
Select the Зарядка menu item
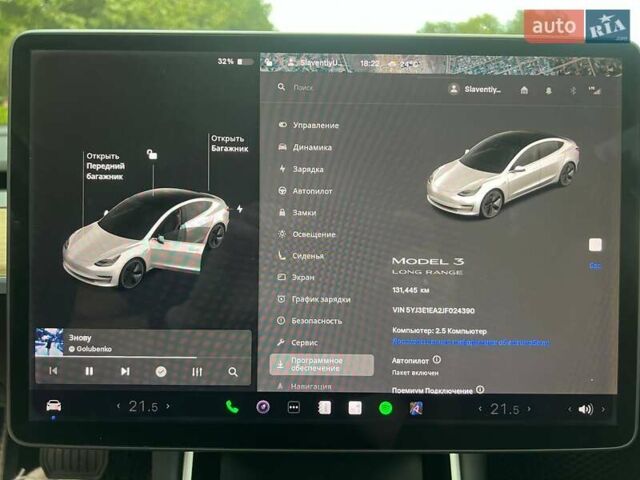click(308, 169)
